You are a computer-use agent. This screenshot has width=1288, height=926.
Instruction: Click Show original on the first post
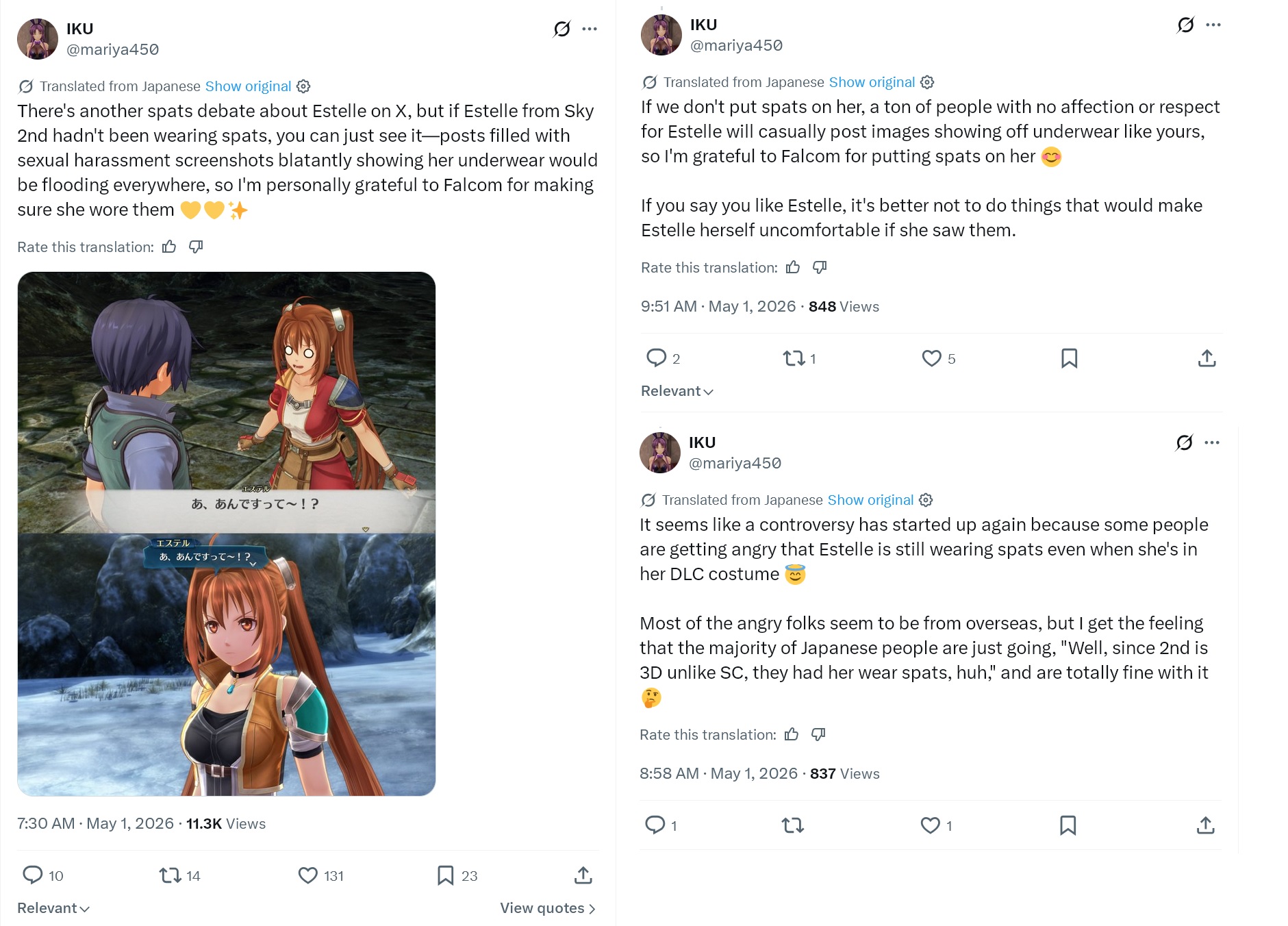pos(249,86)
